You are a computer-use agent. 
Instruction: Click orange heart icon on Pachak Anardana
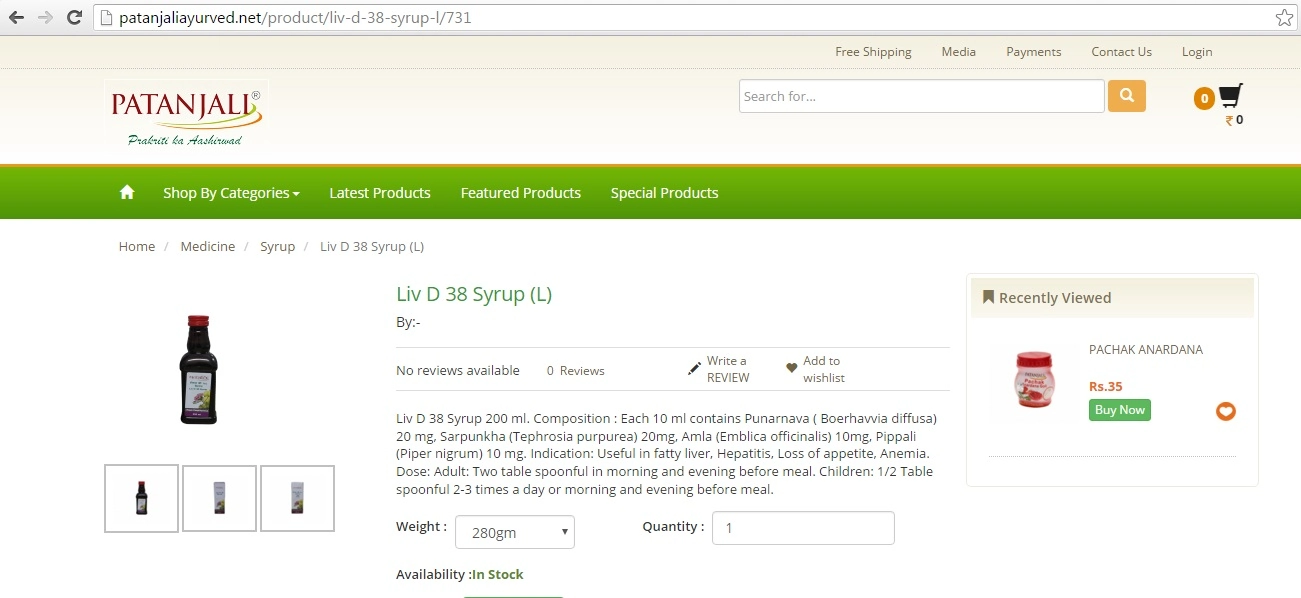[x=1225, y=411]
